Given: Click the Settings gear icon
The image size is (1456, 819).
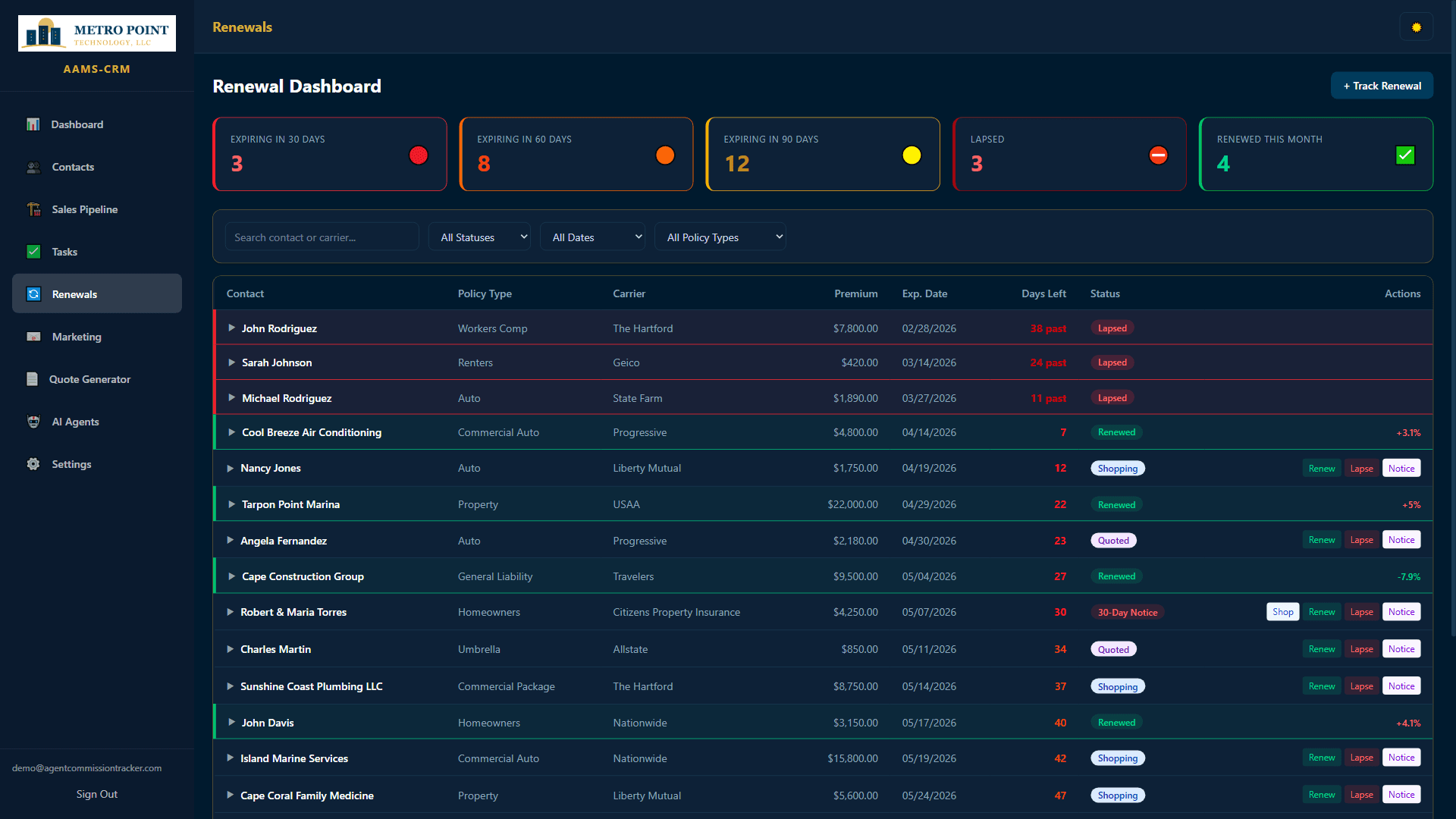Looking at the screenshot, I should click(x=33, y=464).
